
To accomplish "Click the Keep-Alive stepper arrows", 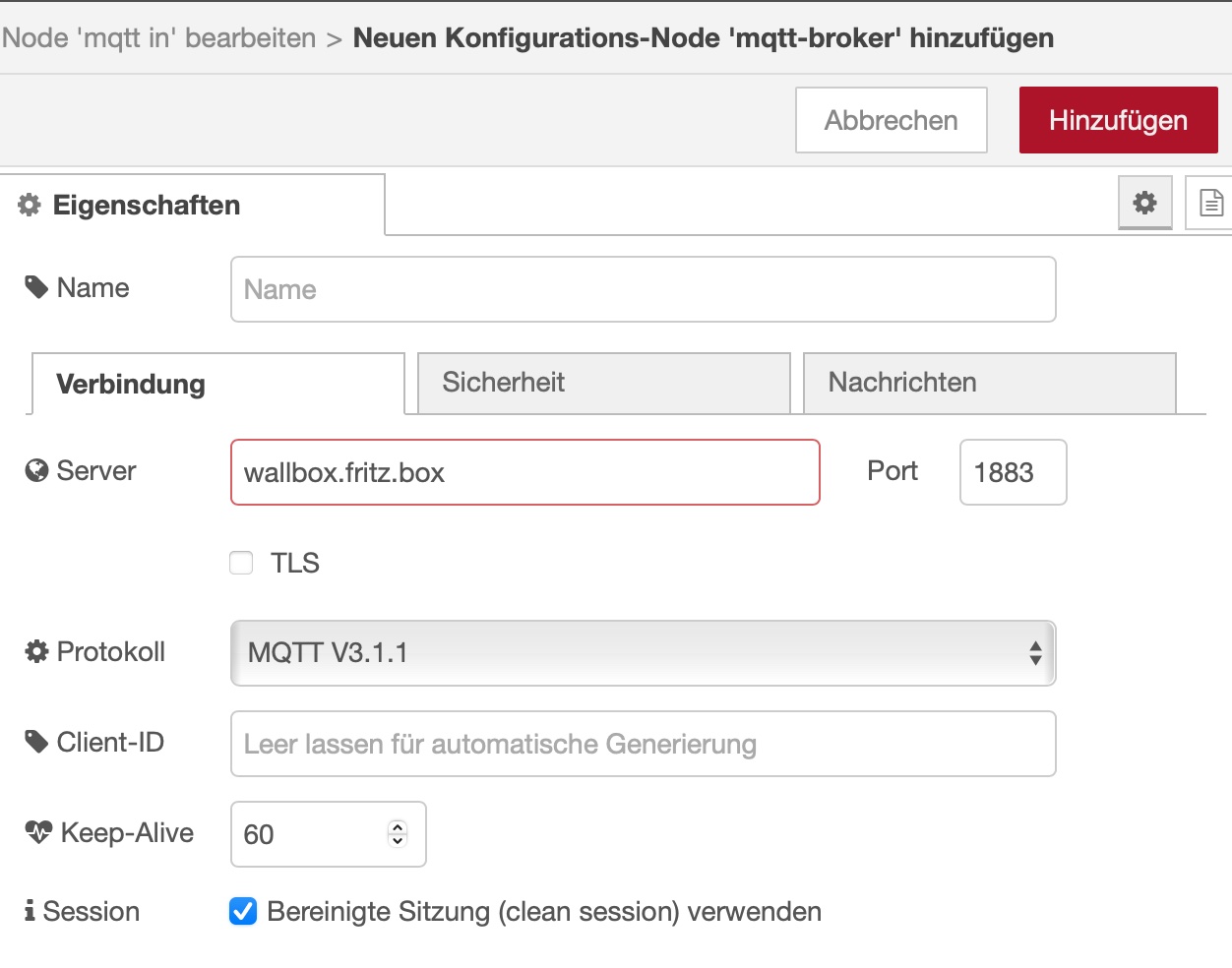I will [x=398, y=834].
